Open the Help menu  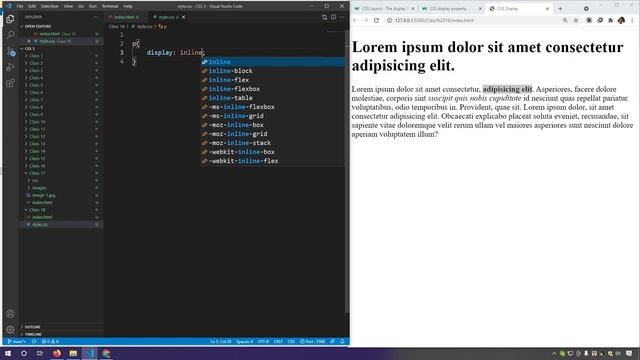click(x=128, y=7)
